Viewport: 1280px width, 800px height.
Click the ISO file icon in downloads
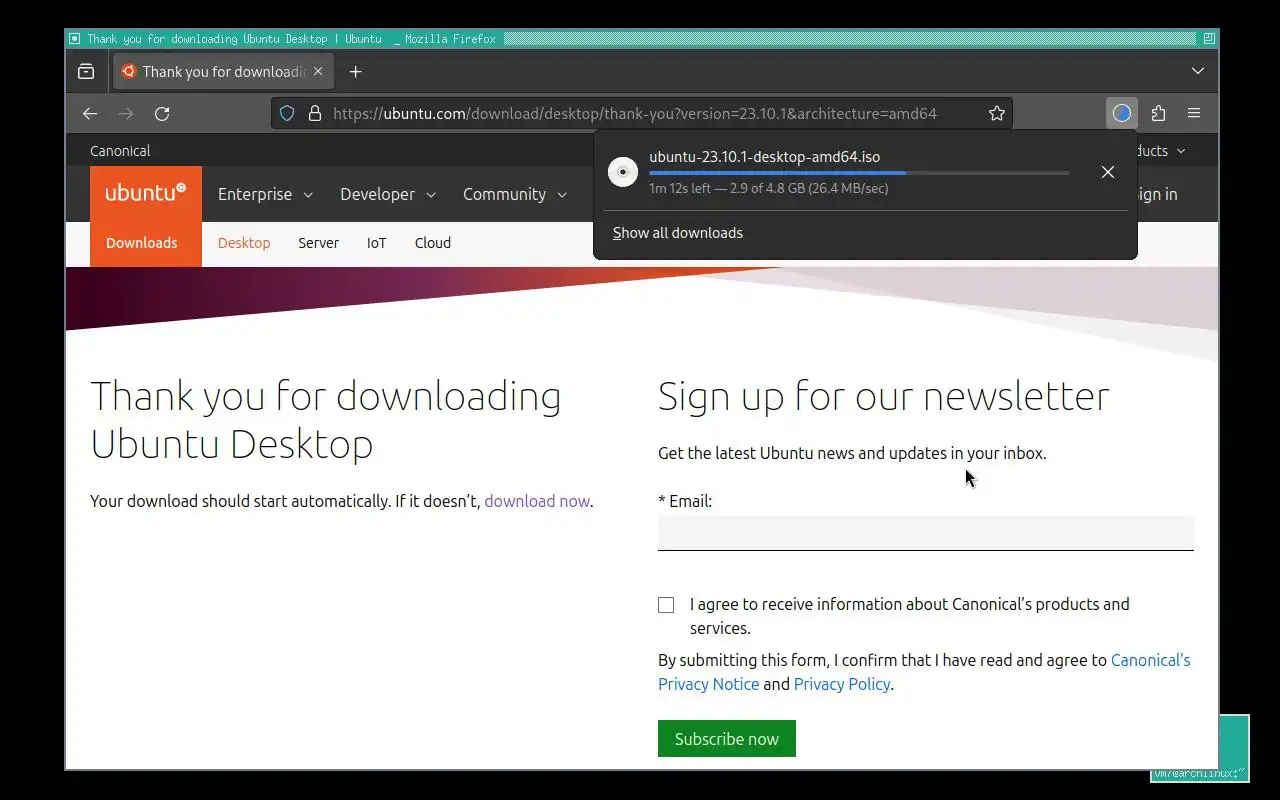pyautogui.click(x=623, y=172)
